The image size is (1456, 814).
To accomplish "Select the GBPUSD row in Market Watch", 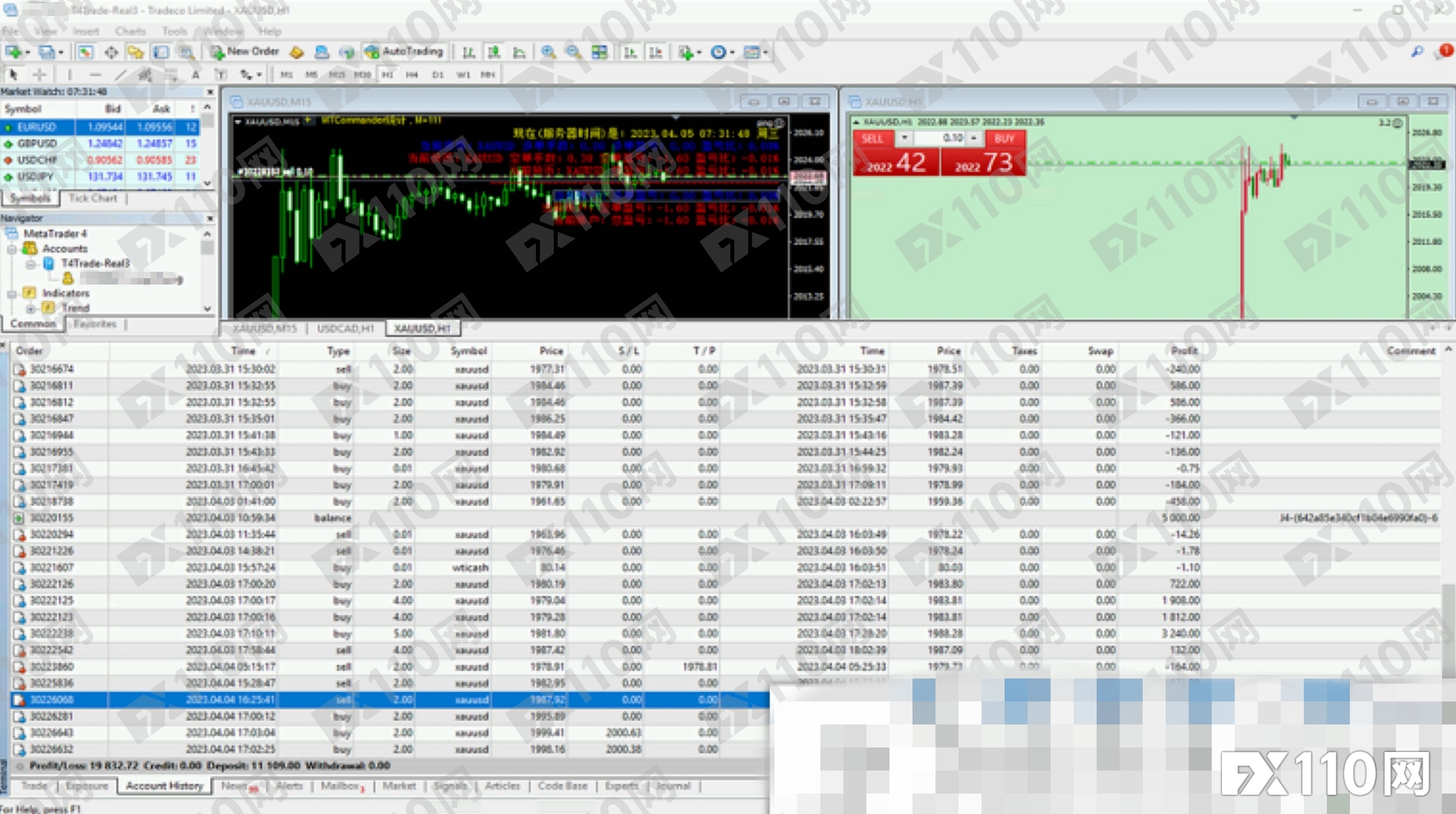I will 100,144.
